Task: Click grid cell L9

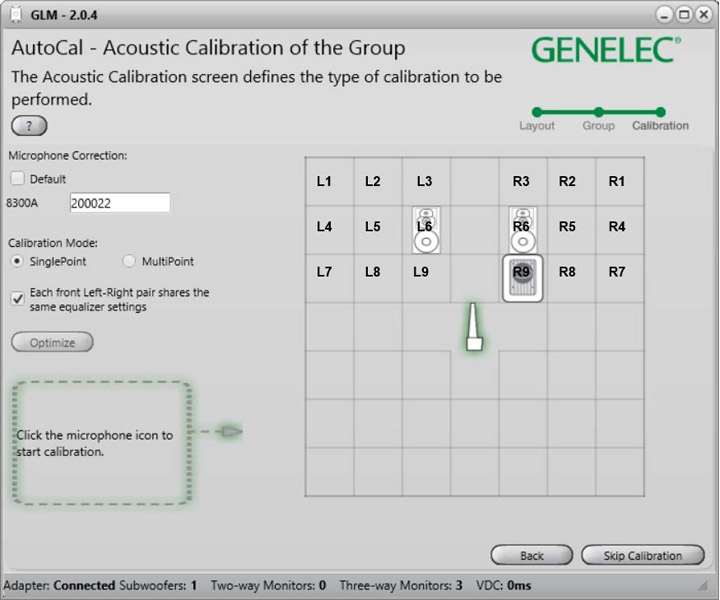Action: pyautogui.click(x=426, y=278)
